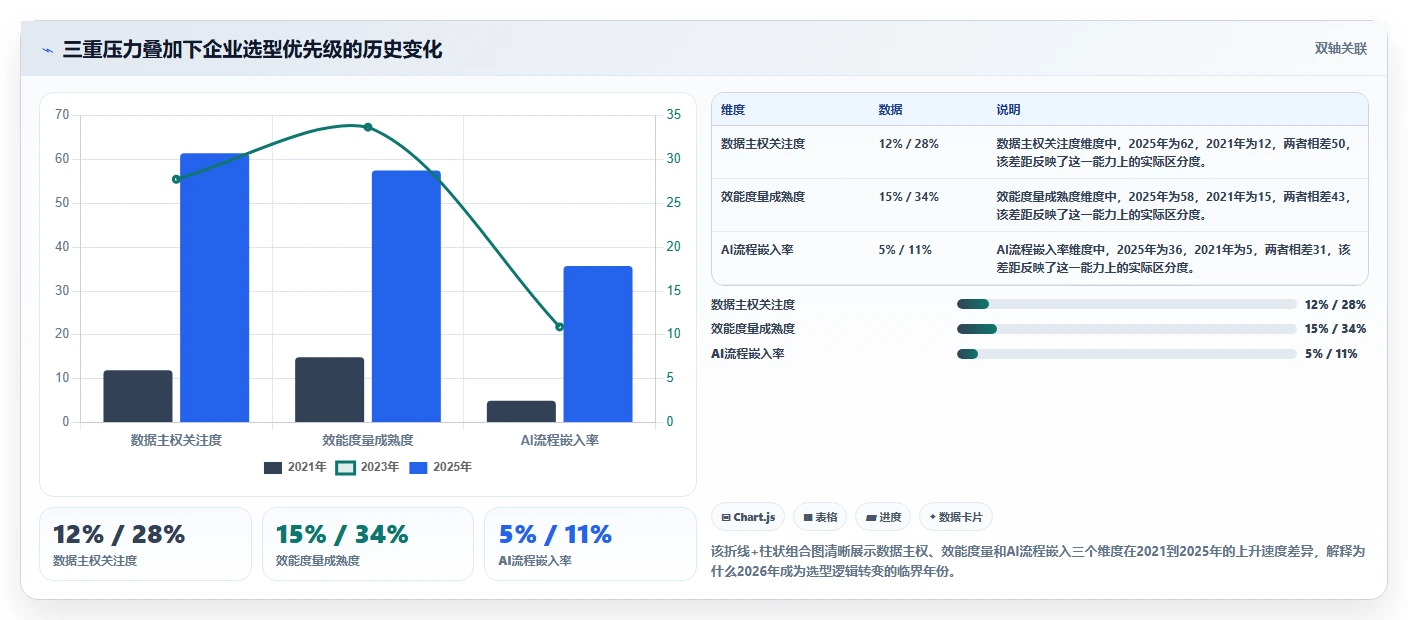1408x620 pixels.
Task: Click the 2021年 bar for 效能度量成熟度
Action: [x=329, y=389]
